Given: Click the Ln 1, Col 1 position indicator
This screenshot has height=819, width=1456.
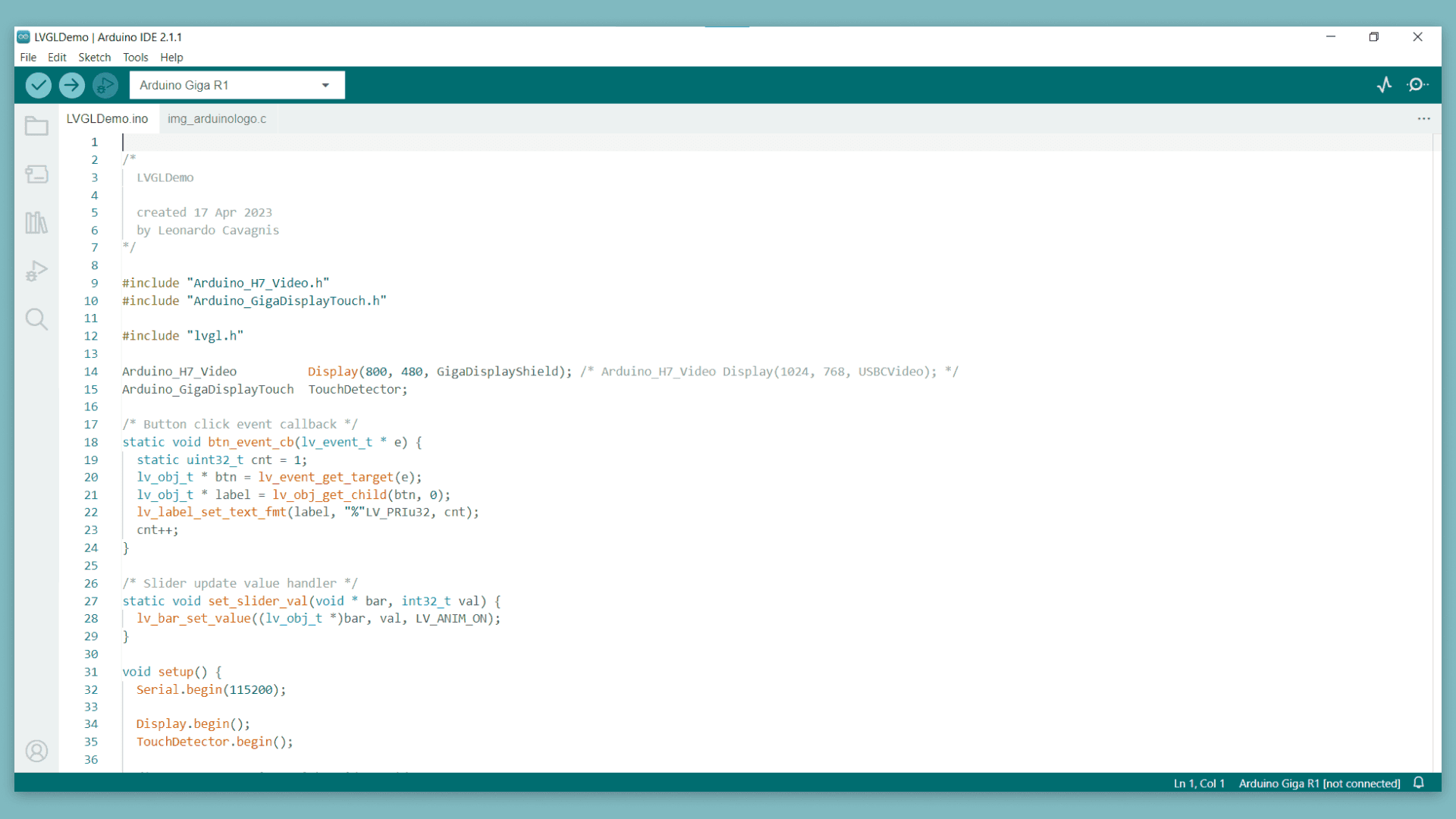Looking at the screenshot, I should coord(1199,783).
